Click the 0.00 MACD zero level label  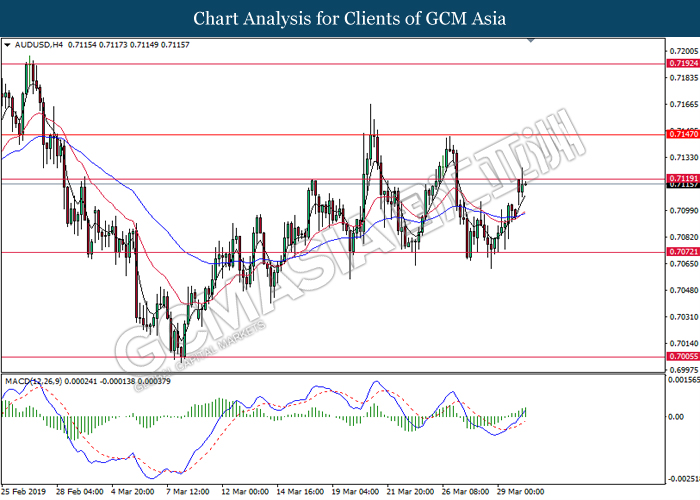pyautogui.click(x=675, y=417)
